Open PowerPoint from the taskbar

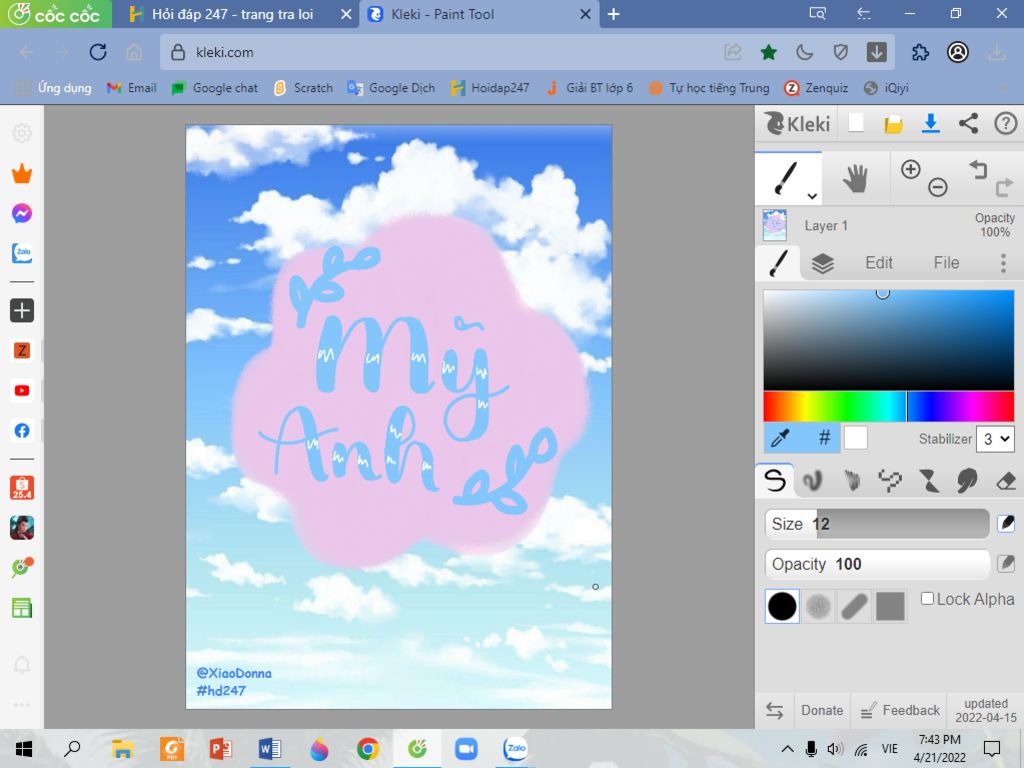[x=221, y=749]
